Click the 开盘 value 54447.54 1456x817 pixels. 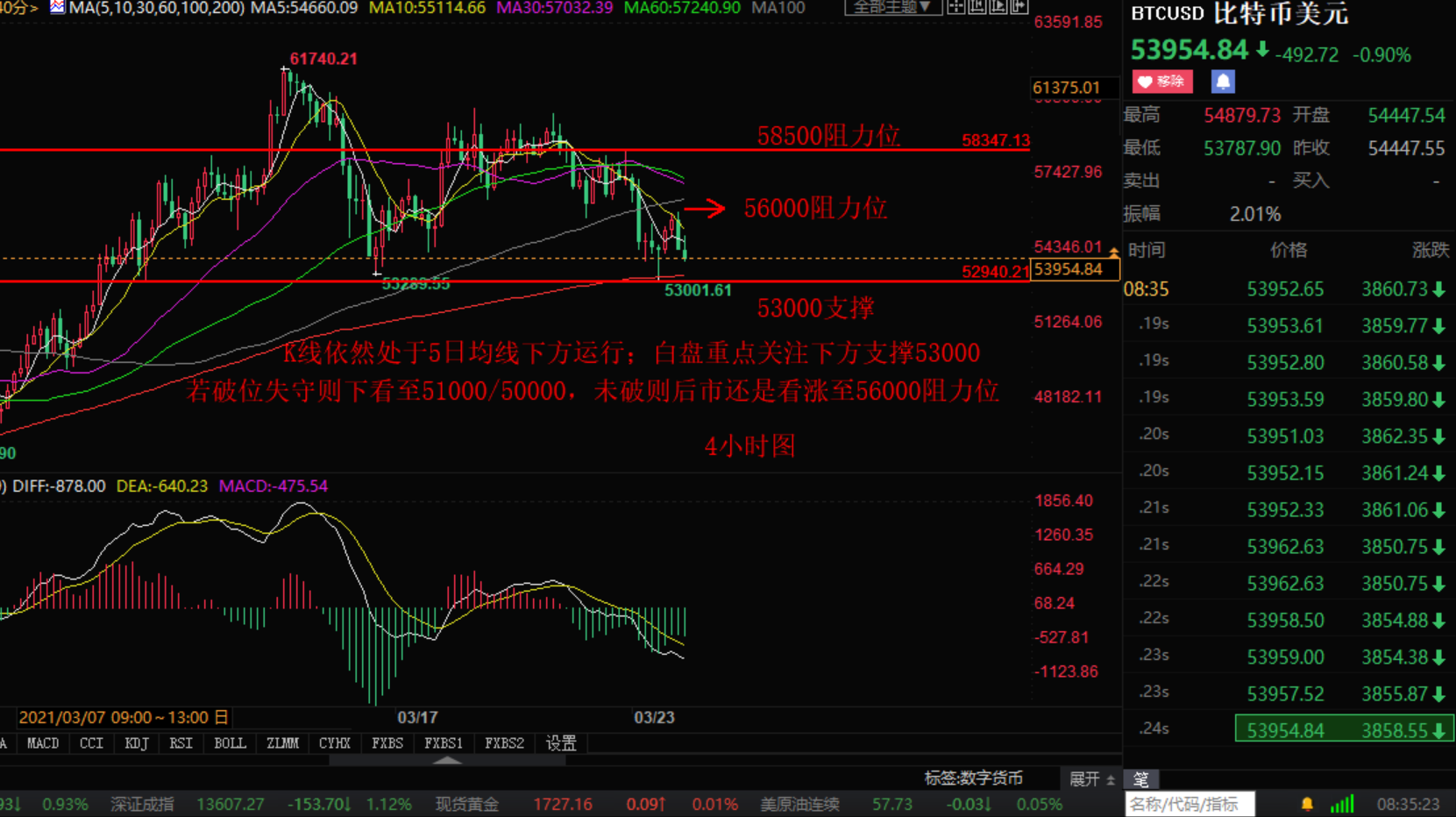point(1406,116)
